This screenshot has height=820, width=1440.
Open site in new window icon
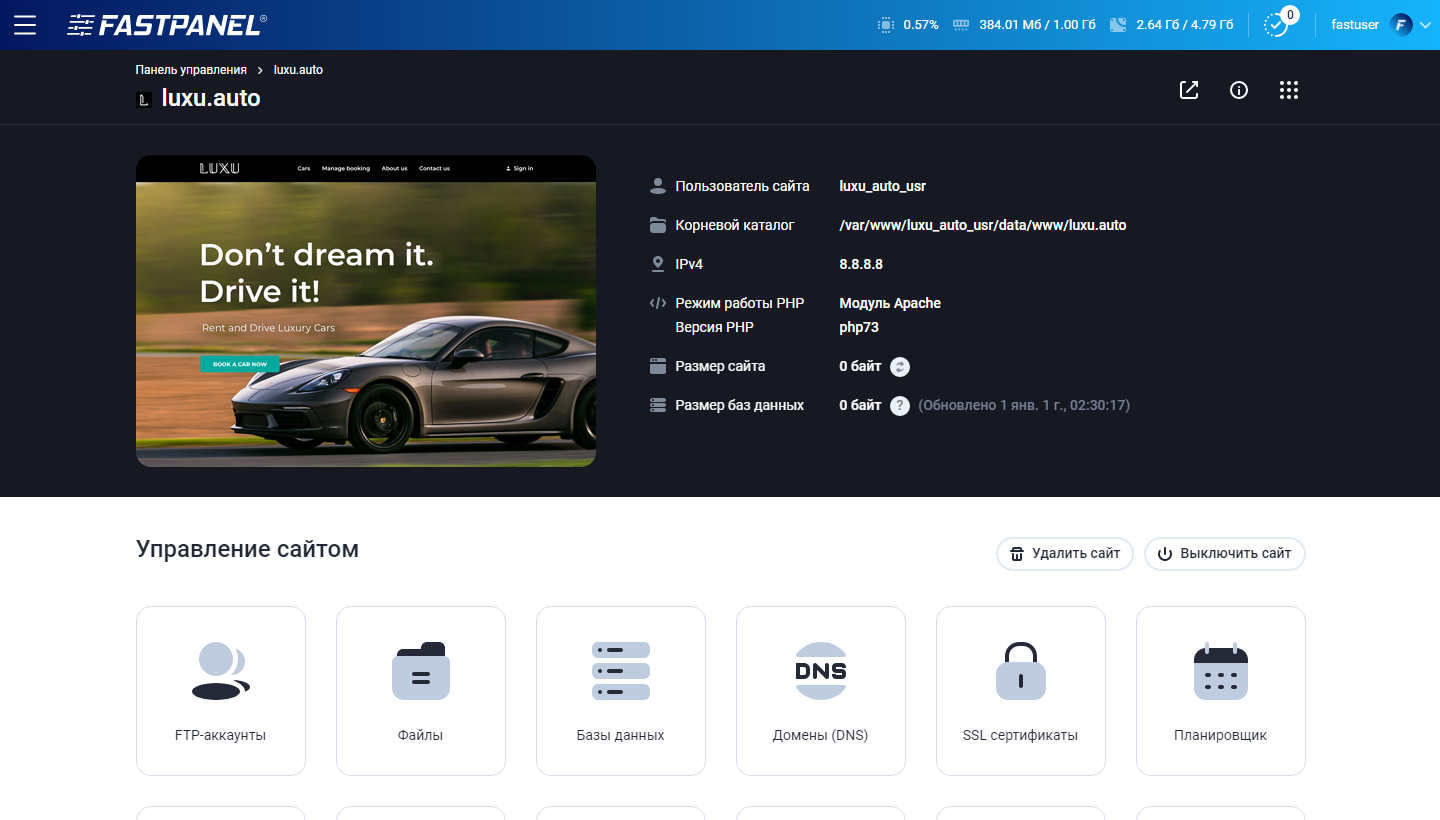pyautogui.click(x=1189, y=90)
